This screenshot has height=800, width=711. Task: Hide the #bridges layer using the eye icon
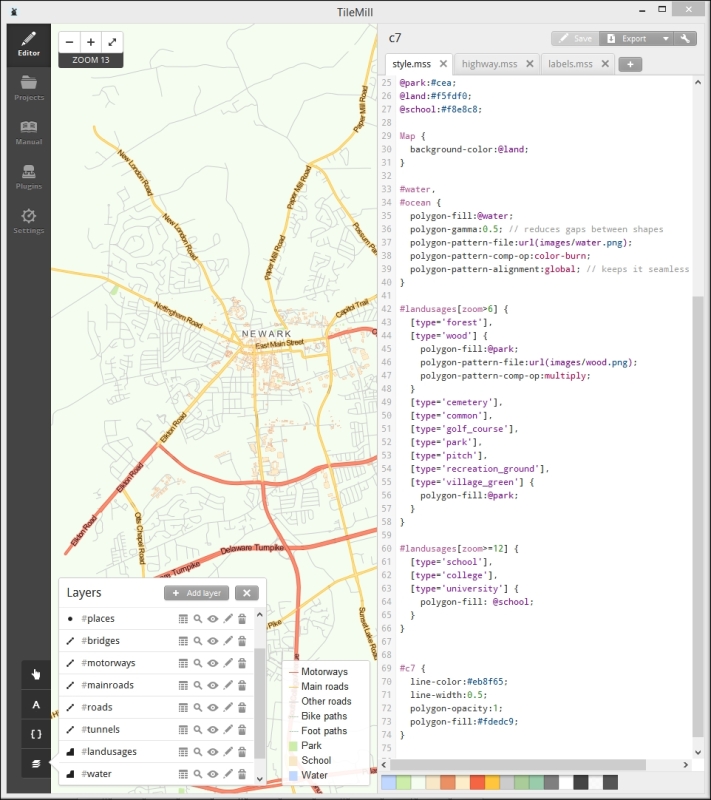click(x=213, y=641)
